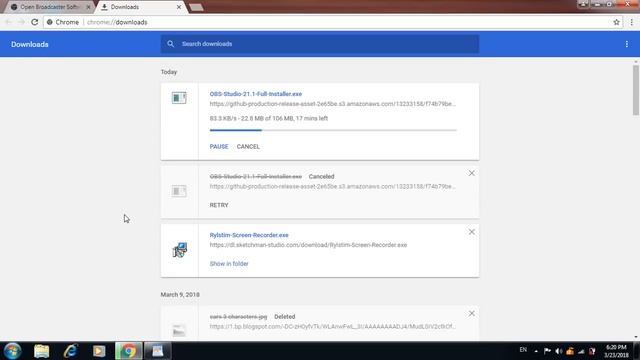The image size is (640, 360).
Task: Click the blogspot URL under the deleted file
Action: pyautogui.click(x=333, y=327)
